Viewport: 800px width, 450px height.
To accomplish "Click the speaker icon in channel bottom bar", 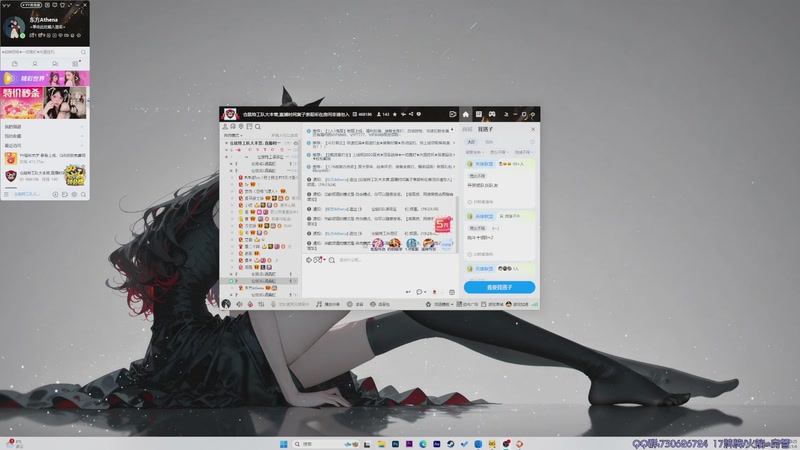I will click(x=239, y=304).
